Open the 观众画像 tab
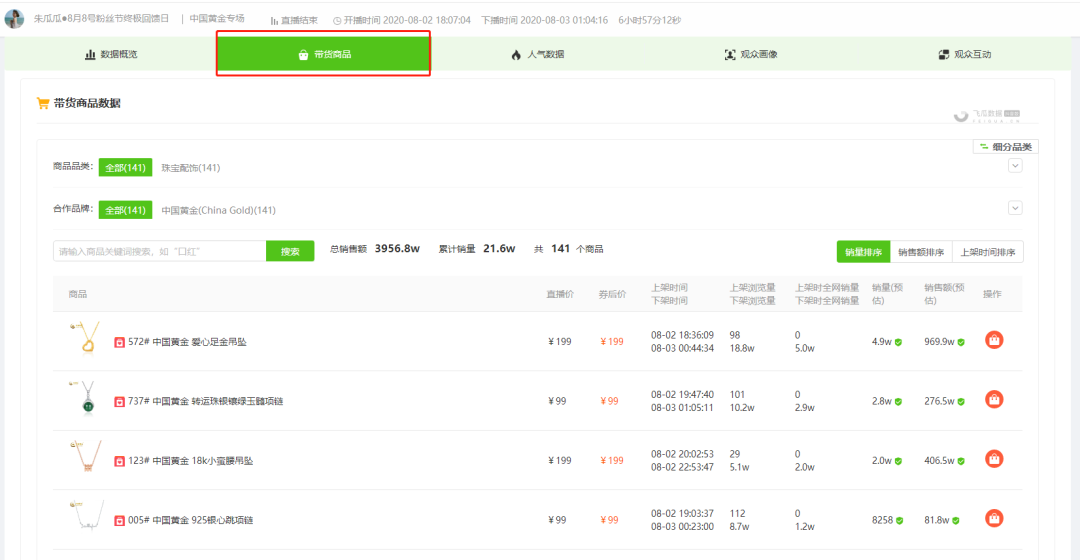The image size is (1080, 560). (751, 54)
